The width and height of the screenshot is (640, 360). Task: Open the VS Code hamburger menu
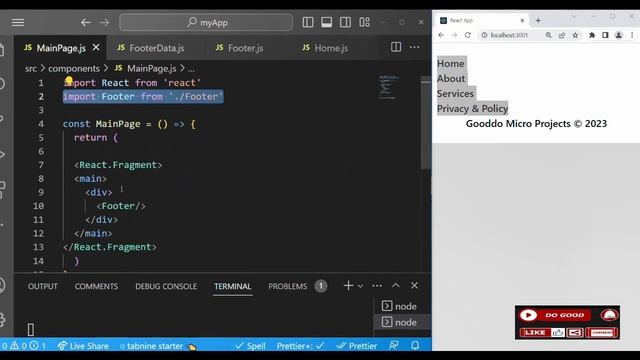18,22
